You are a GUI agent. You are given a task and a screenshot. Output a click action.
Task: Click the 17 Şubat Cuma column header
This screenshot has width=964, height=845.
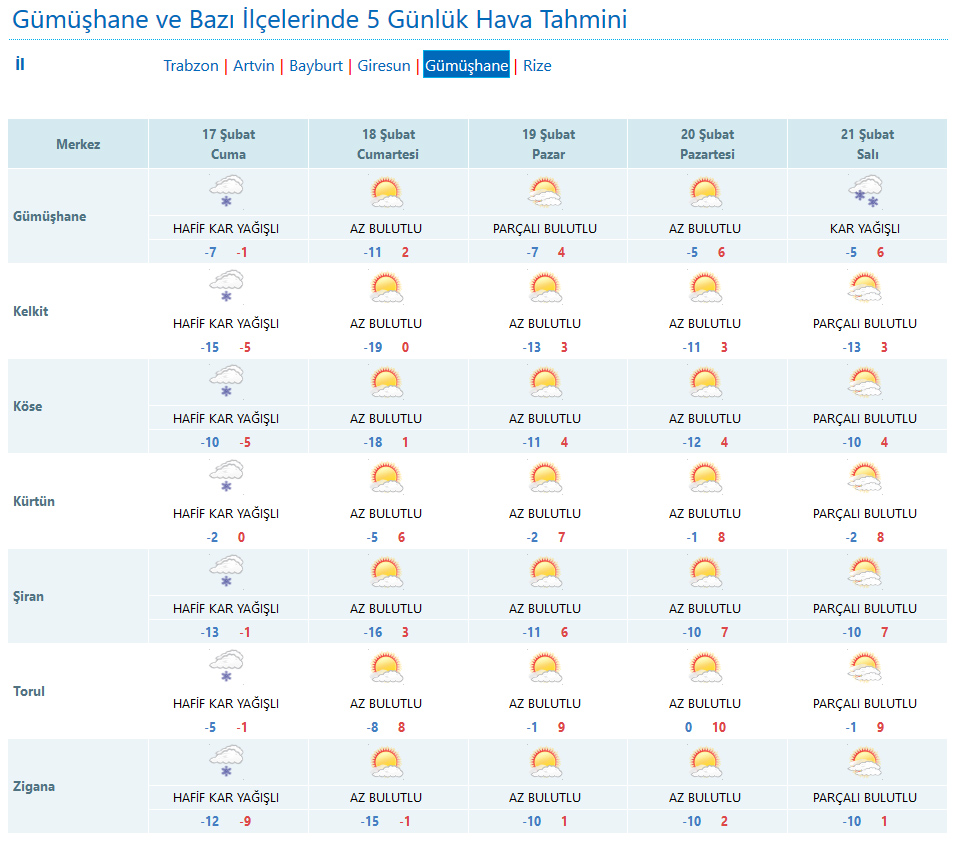(x=228, y=144)
